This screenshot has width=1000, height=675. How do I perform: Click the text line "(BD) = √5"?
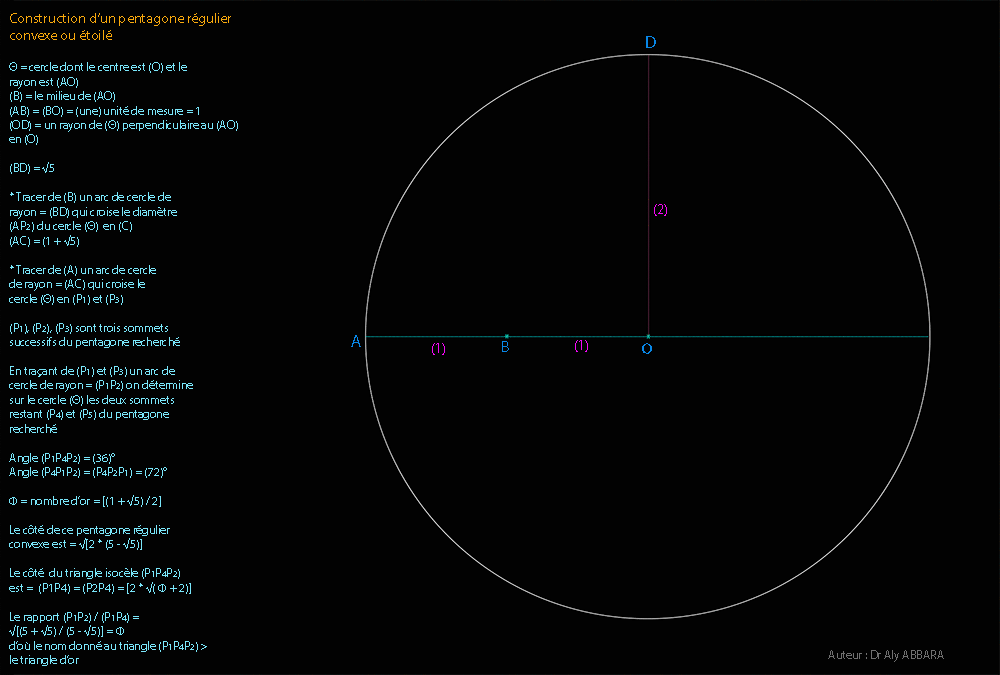[31, 168]
